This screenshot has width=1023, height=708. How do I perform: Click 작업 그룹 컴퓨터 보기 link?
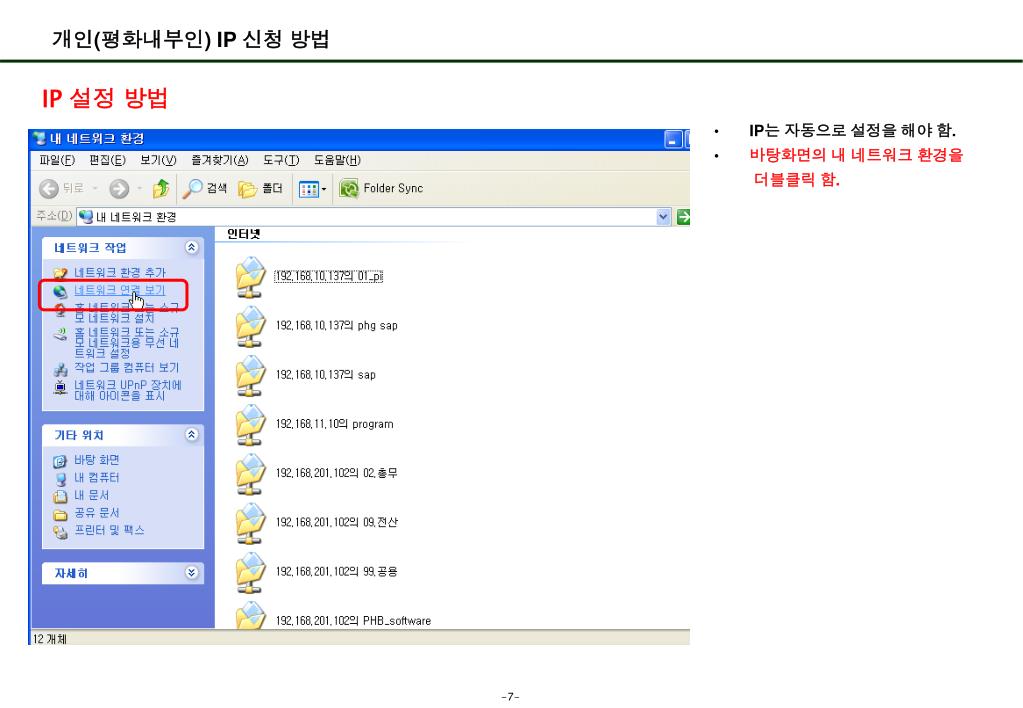(x=127, y=367)
